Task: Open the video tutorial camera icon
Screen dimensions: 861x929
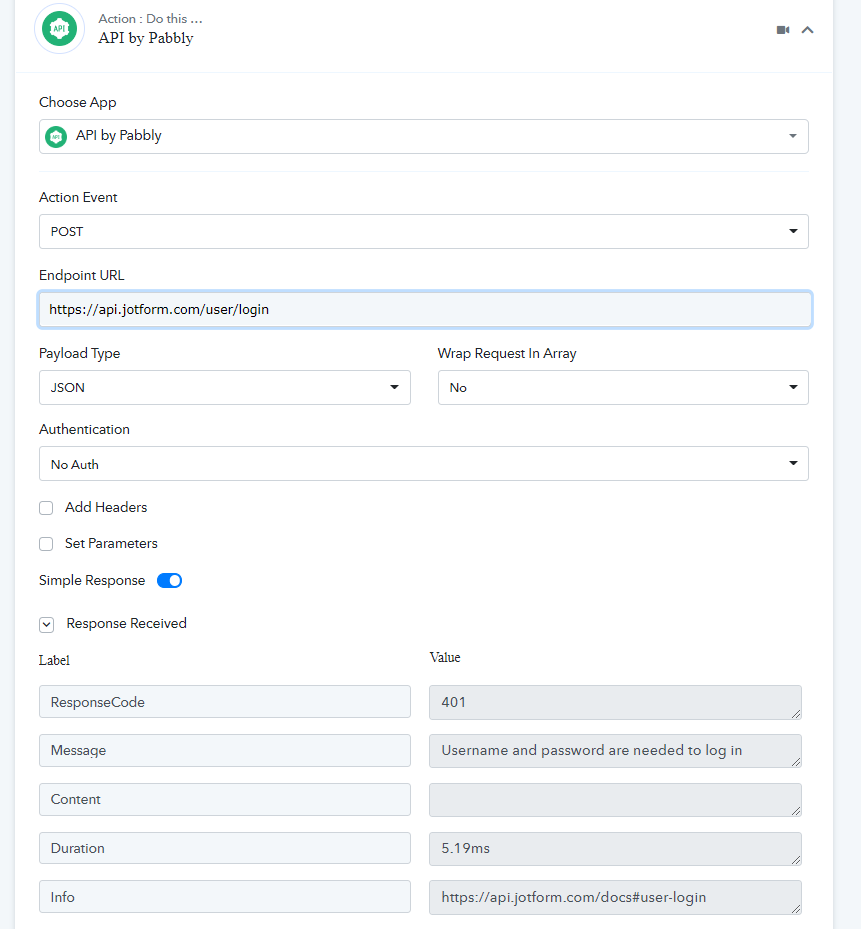Action: click(783, 30)
